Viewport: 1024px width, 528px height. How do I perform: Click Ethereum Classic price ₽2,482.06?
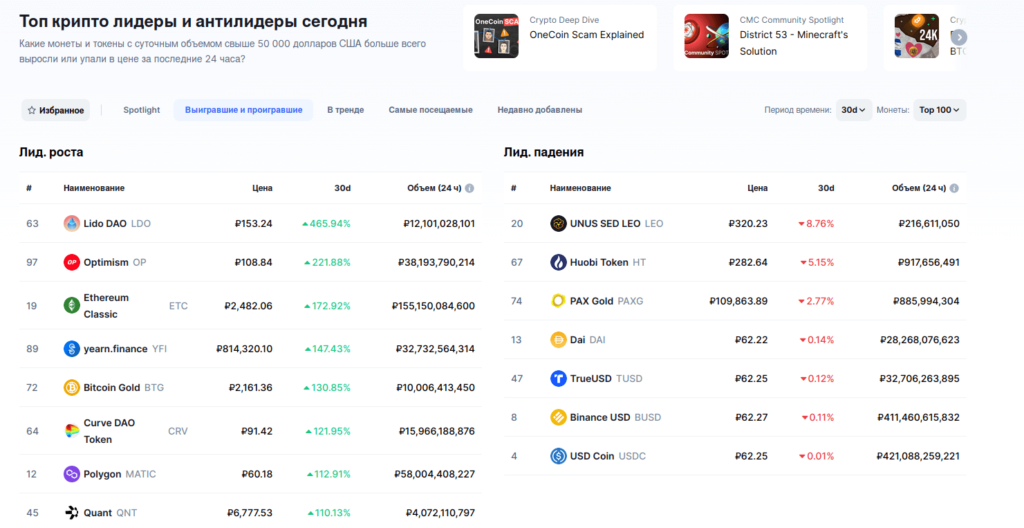pos(248,305)
